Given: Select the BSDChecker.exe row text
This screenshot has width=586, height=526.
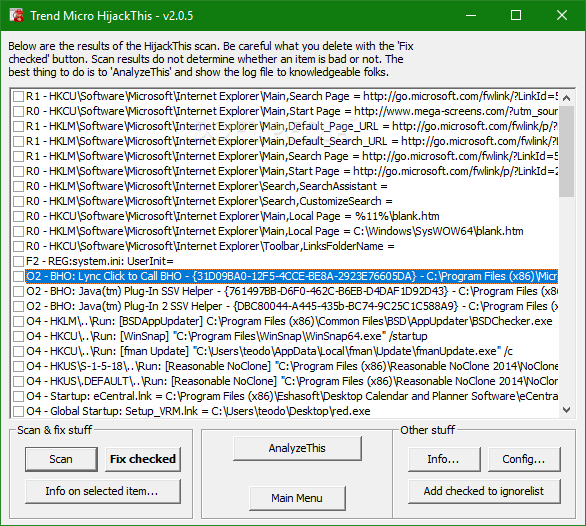Looking at the screenshot, I should tap(289, 321).
